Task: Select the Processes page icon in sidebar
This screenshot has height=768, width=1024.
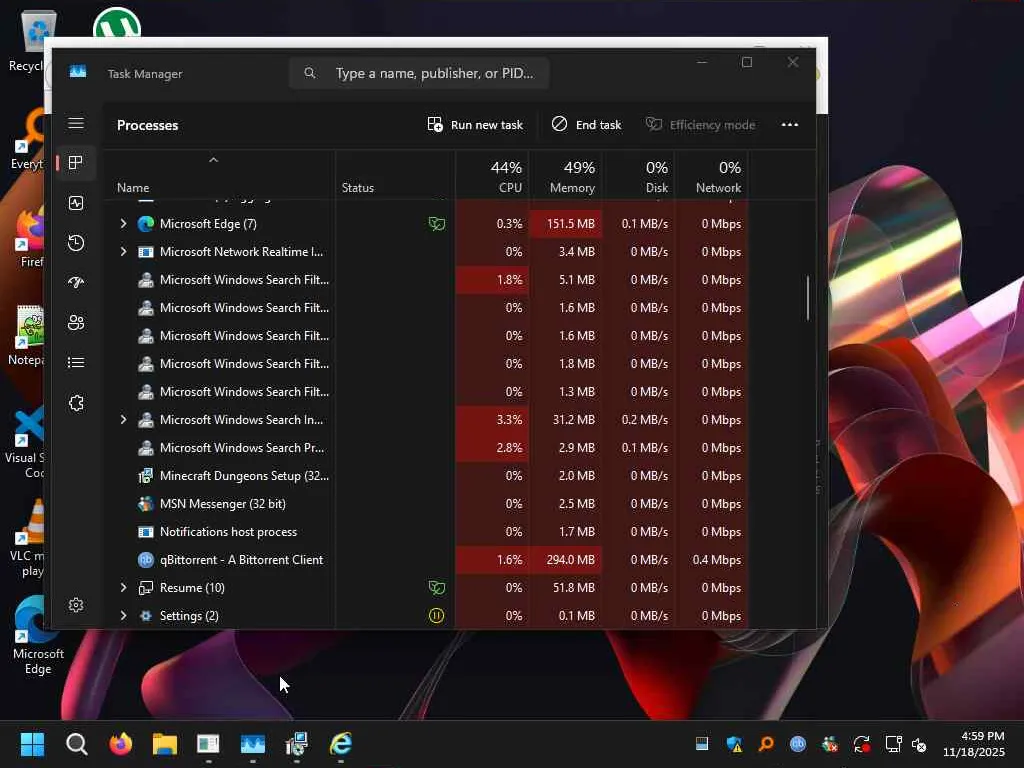Action: click(76, 163)
